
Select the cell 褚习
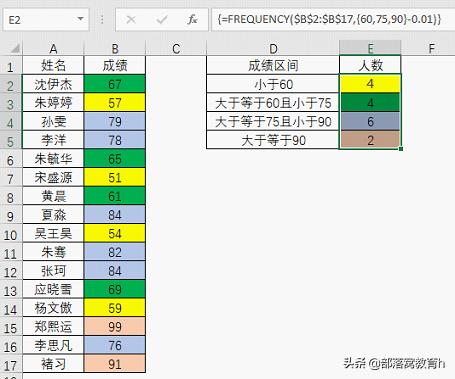point(53,364)
